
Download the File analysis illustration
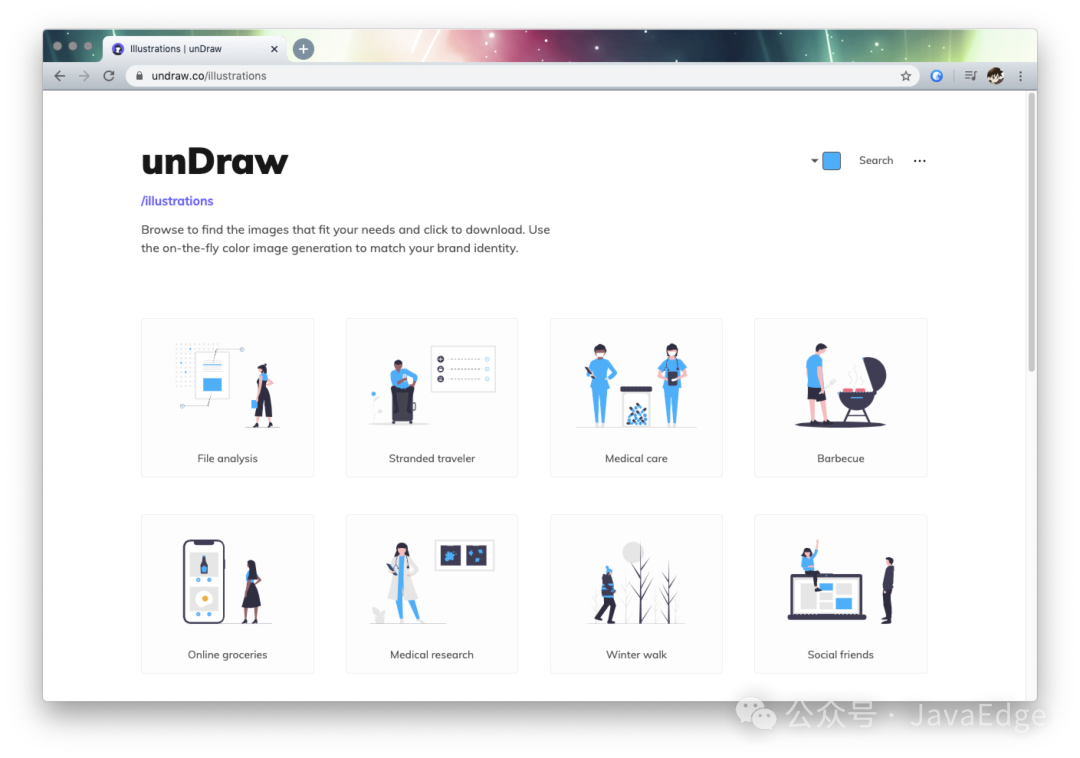[x=227, y=397]
